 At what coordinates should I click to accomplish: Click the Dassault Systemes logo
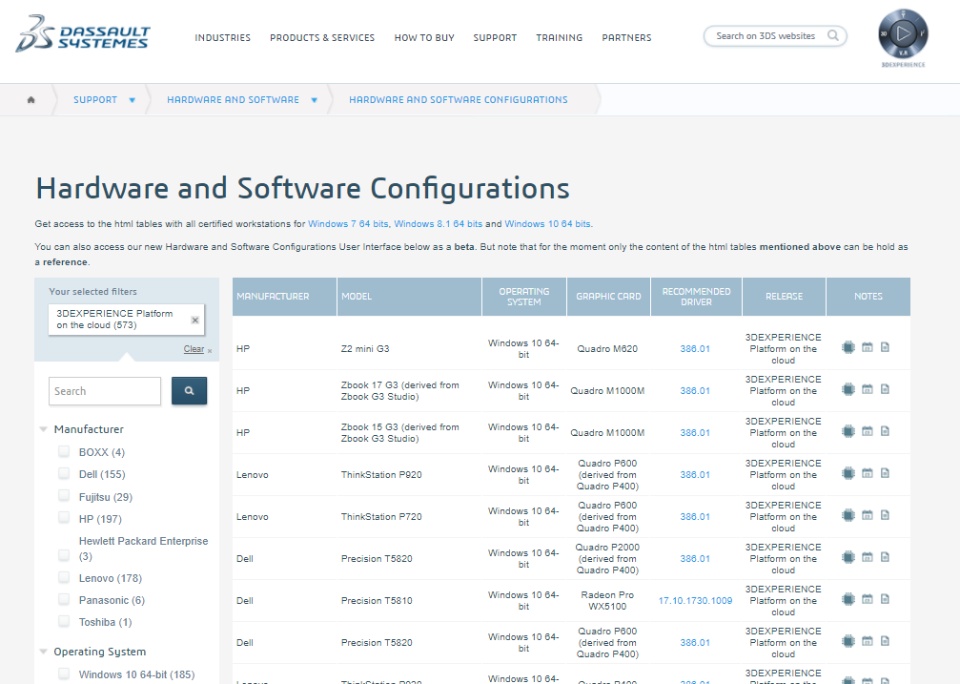pos(83,34)
